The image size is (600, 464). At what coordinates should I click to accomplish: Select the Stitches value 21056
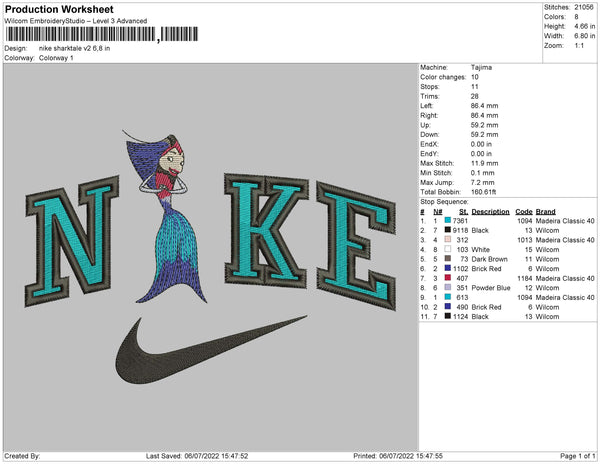pos(584,7)
